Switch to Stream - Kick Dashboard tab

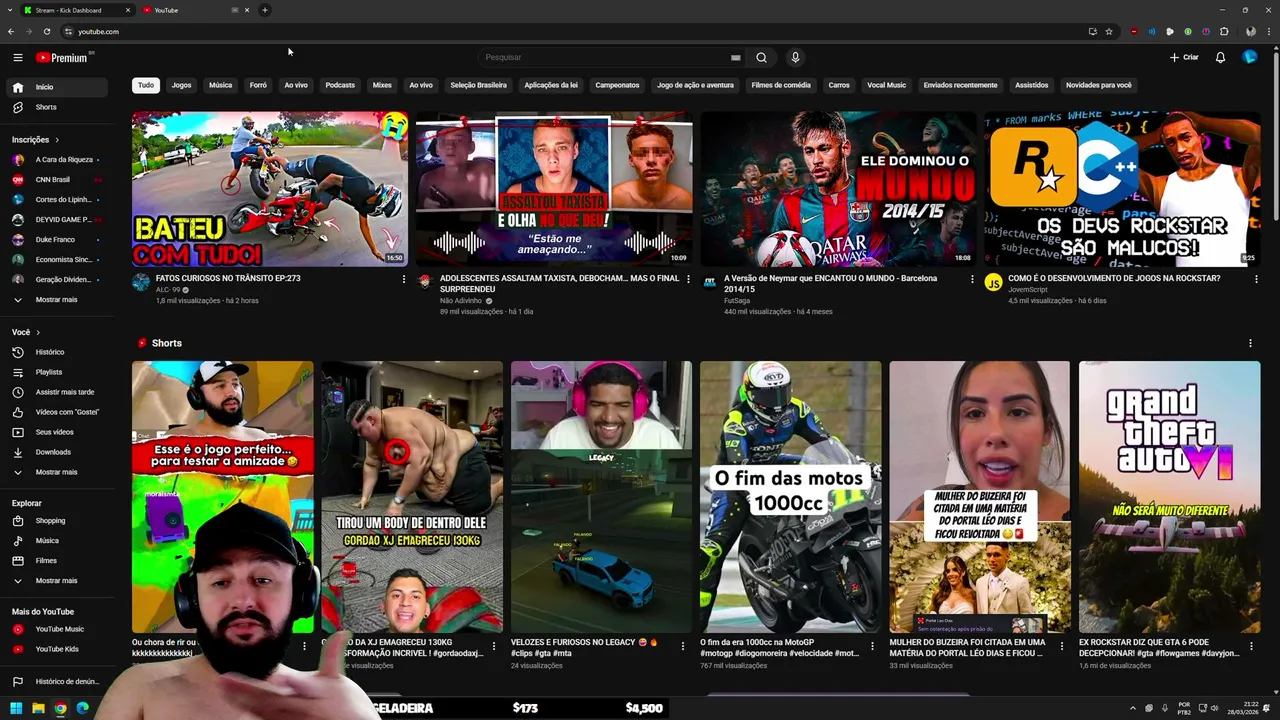[x=76, y=10]
